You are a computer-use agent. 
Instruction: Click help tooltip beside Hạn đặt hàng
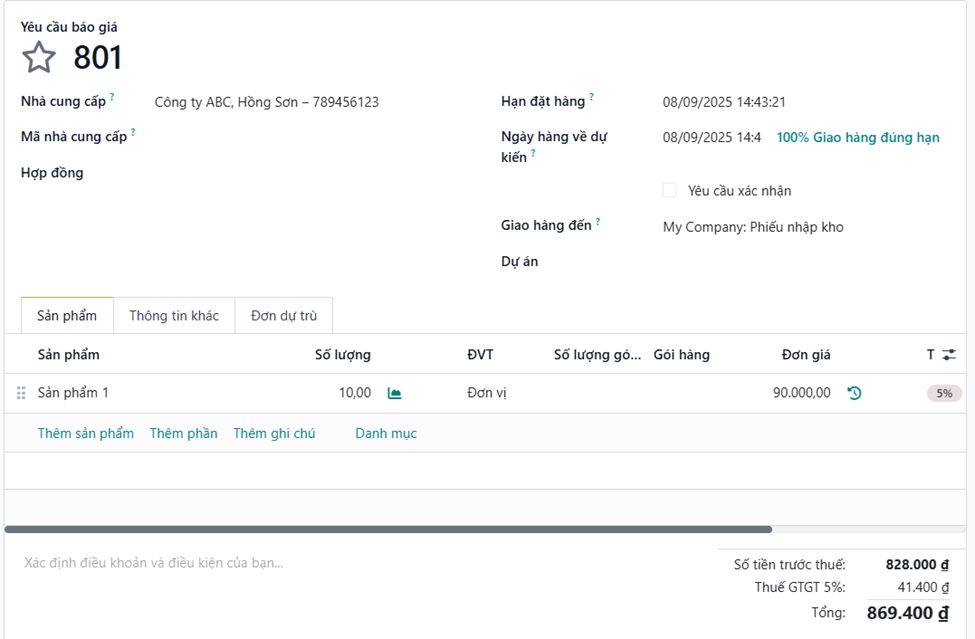pos(591,98)
